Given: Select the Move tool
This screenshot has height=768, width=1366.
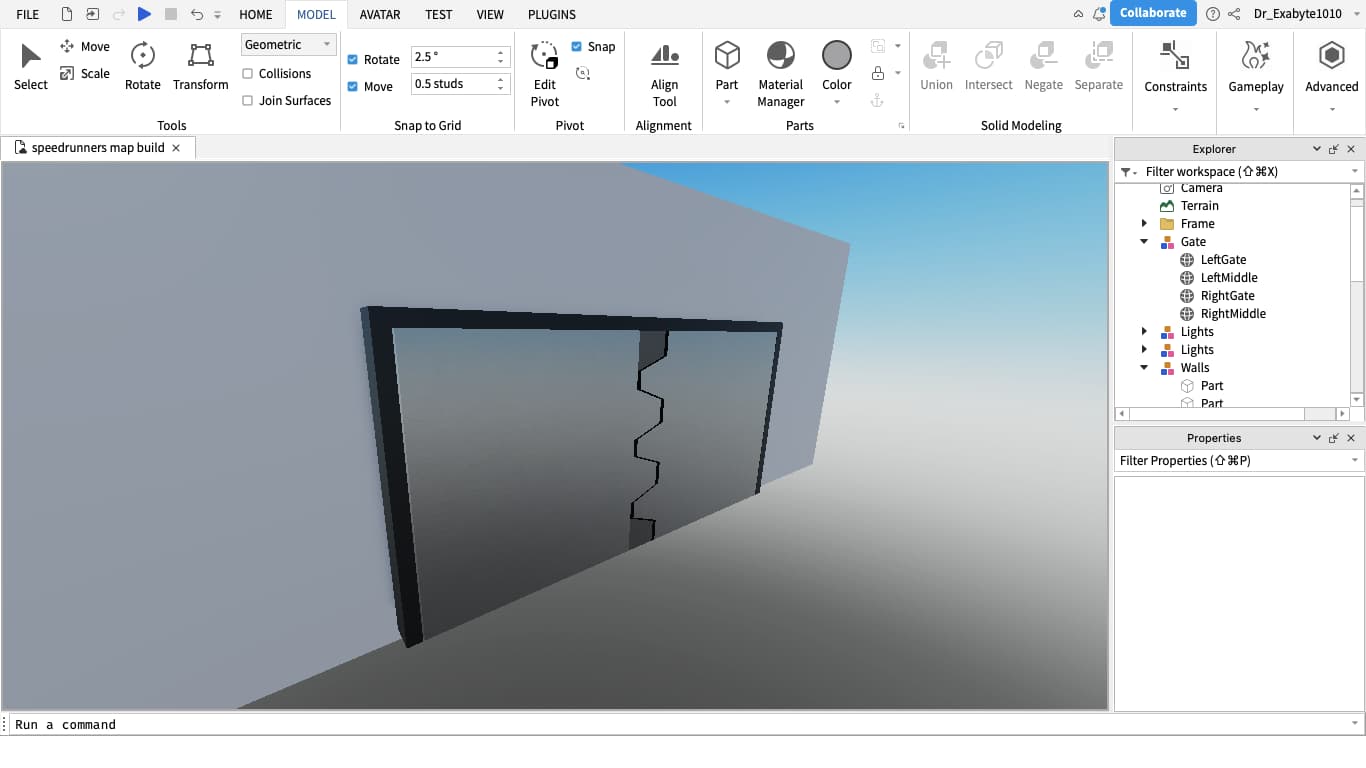Looking at the screenshot, I should click(x=85, y=46).
